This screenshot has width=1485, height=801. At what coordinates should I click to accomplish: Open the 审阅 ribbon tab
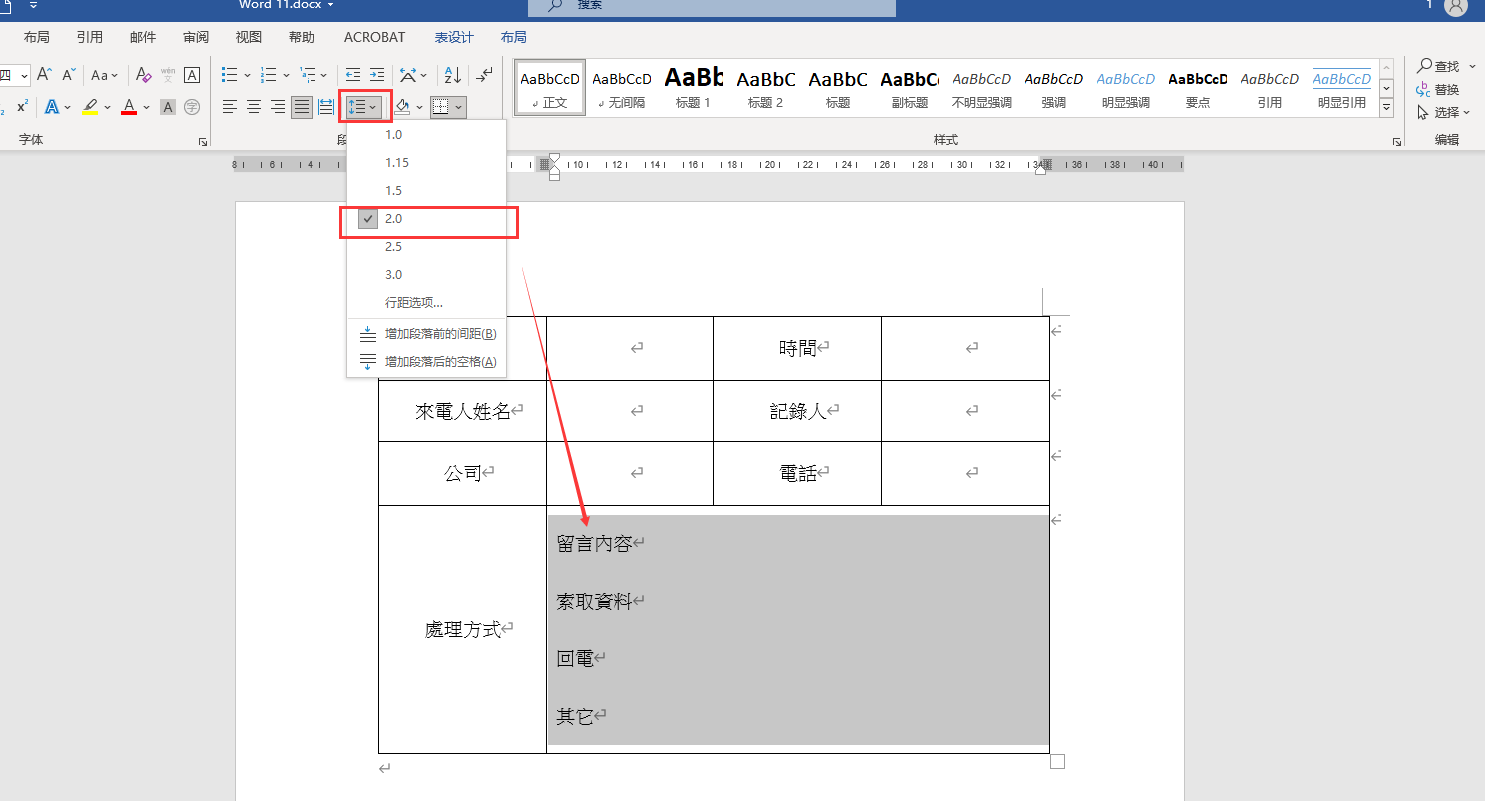pyautogui.click(x=196, y=37)
